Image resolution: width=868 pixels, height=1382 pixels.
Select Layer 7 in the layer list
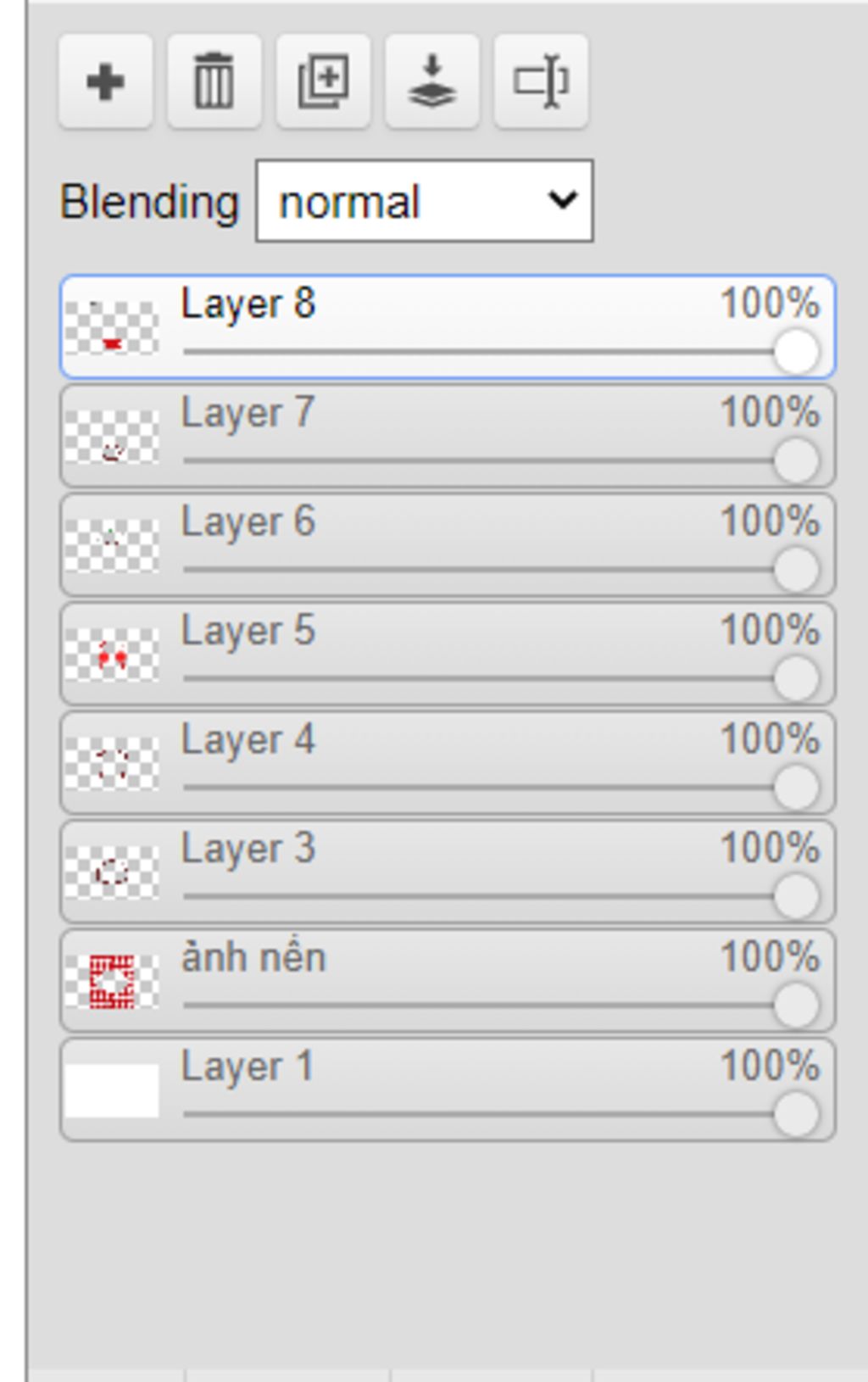click(448, 436)
